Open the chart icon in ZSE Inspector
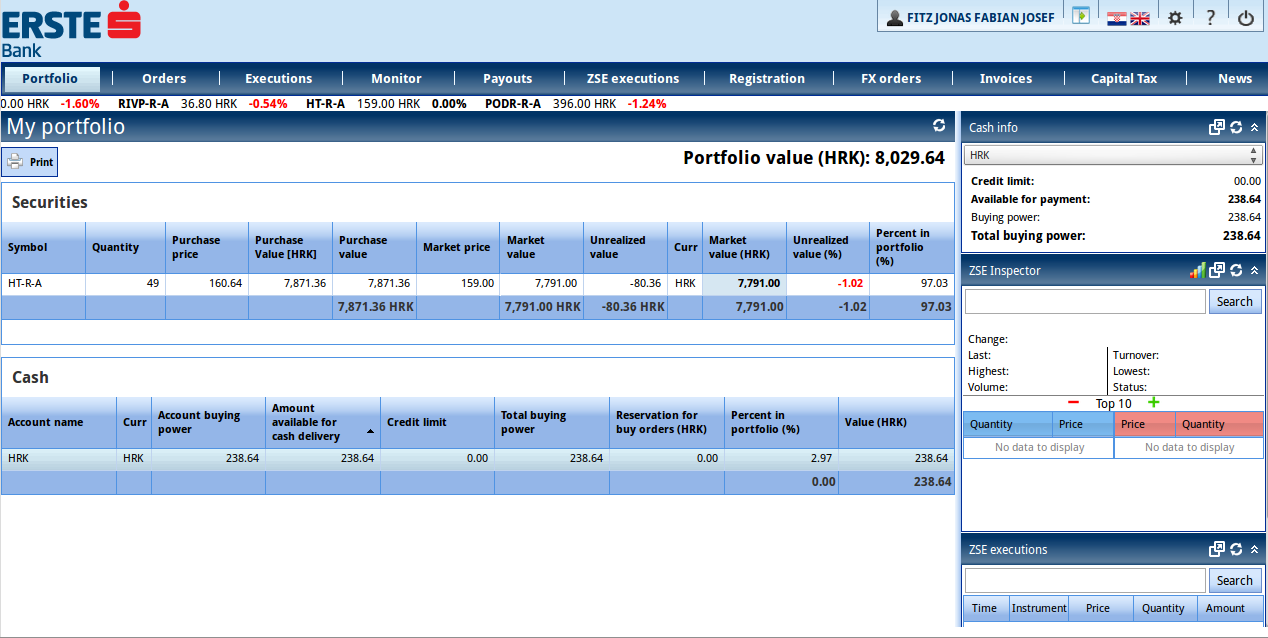The image size is (1268, 638). [x=1197, y=270]
